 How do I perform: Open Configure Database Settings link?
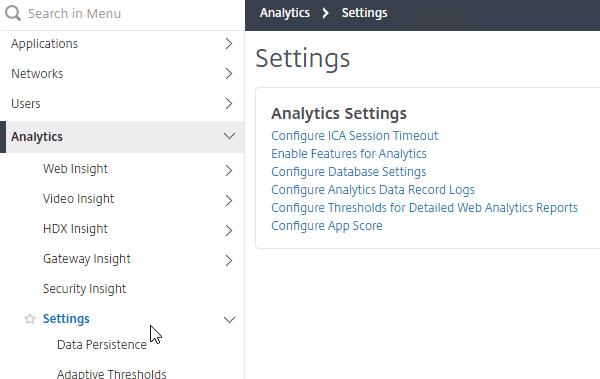[x=349, y=172]
